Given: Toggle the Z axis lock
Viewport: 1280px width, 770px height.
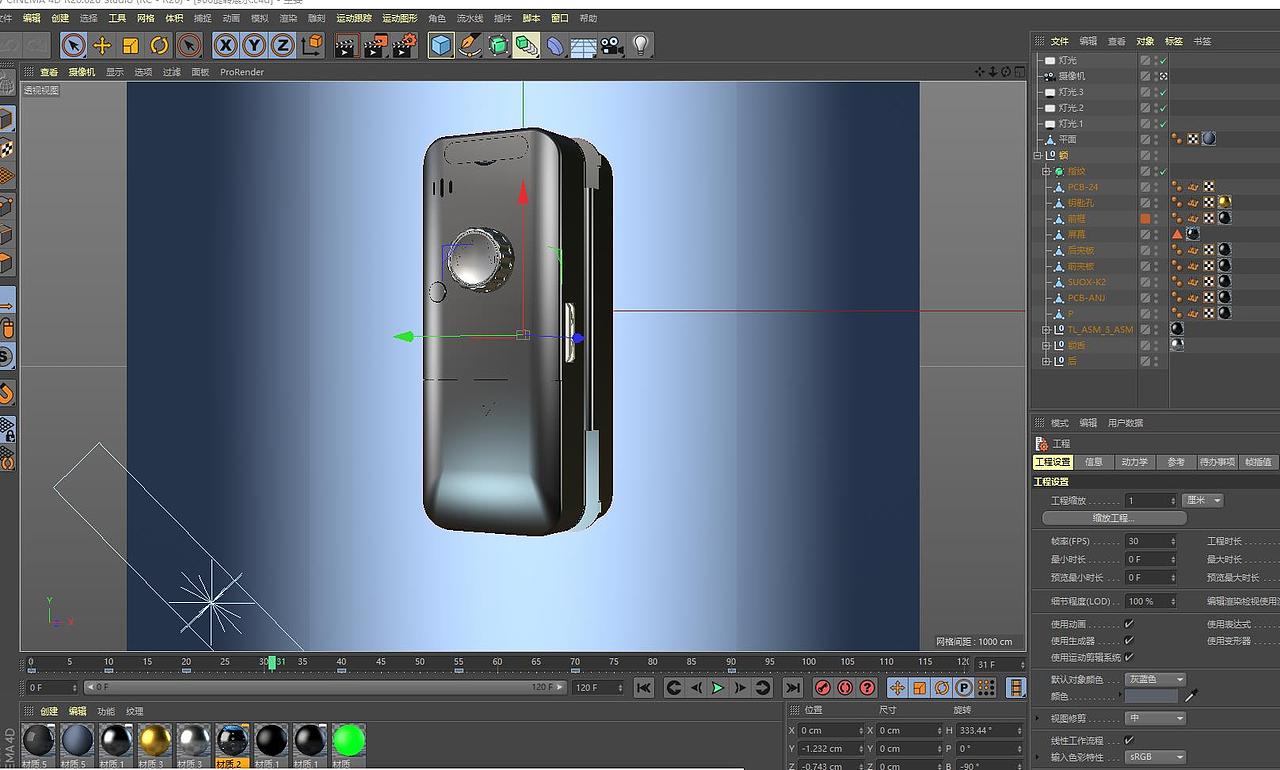Looking at the screenshot, I should coord(283,45).
